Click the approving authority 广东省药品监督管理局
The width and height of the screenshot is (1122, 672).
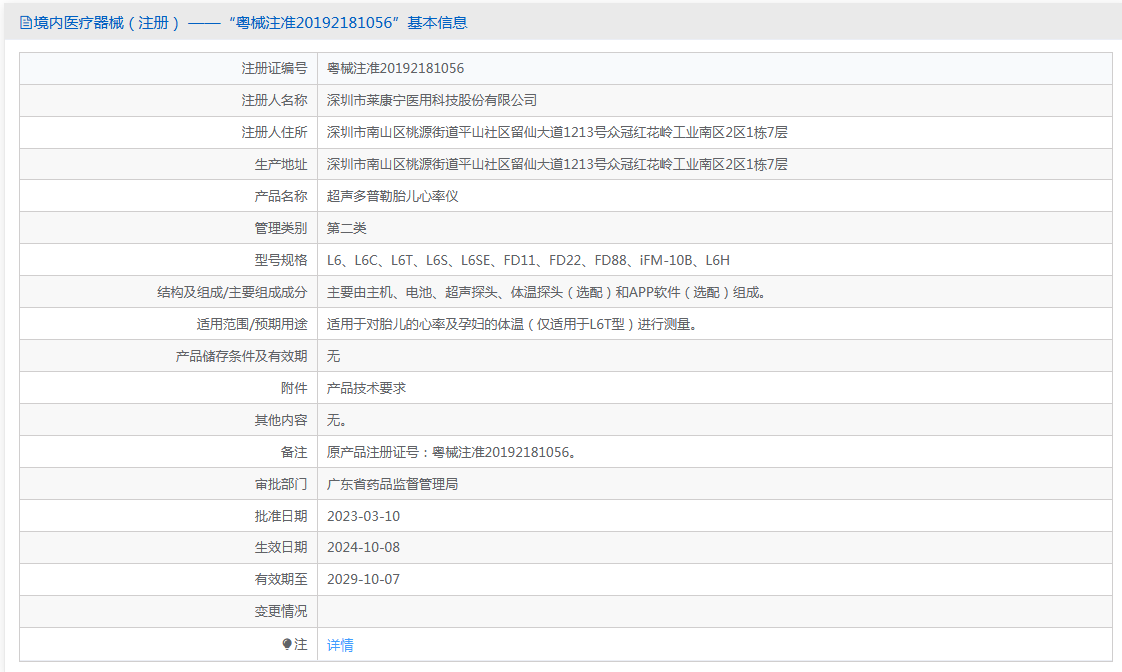coord(392,484)
